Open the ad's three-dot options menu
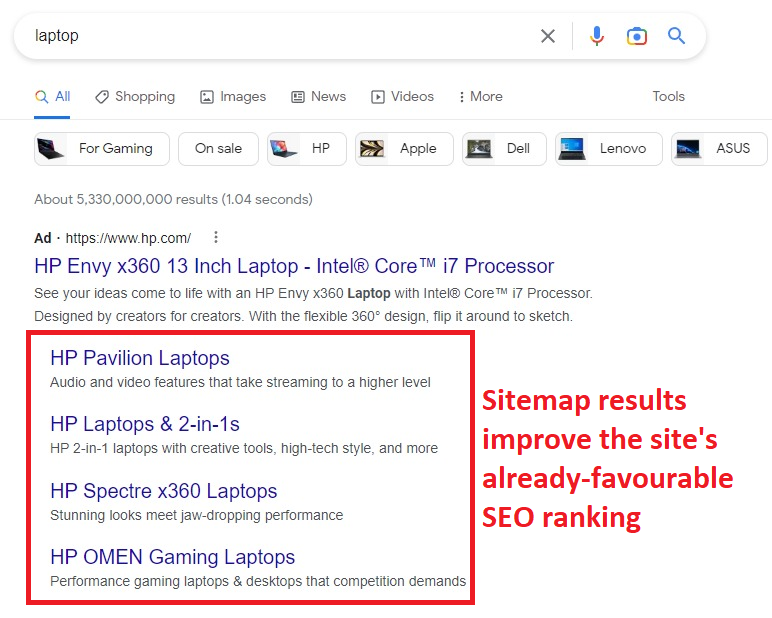772x618 pixels. tap(215, 238)
